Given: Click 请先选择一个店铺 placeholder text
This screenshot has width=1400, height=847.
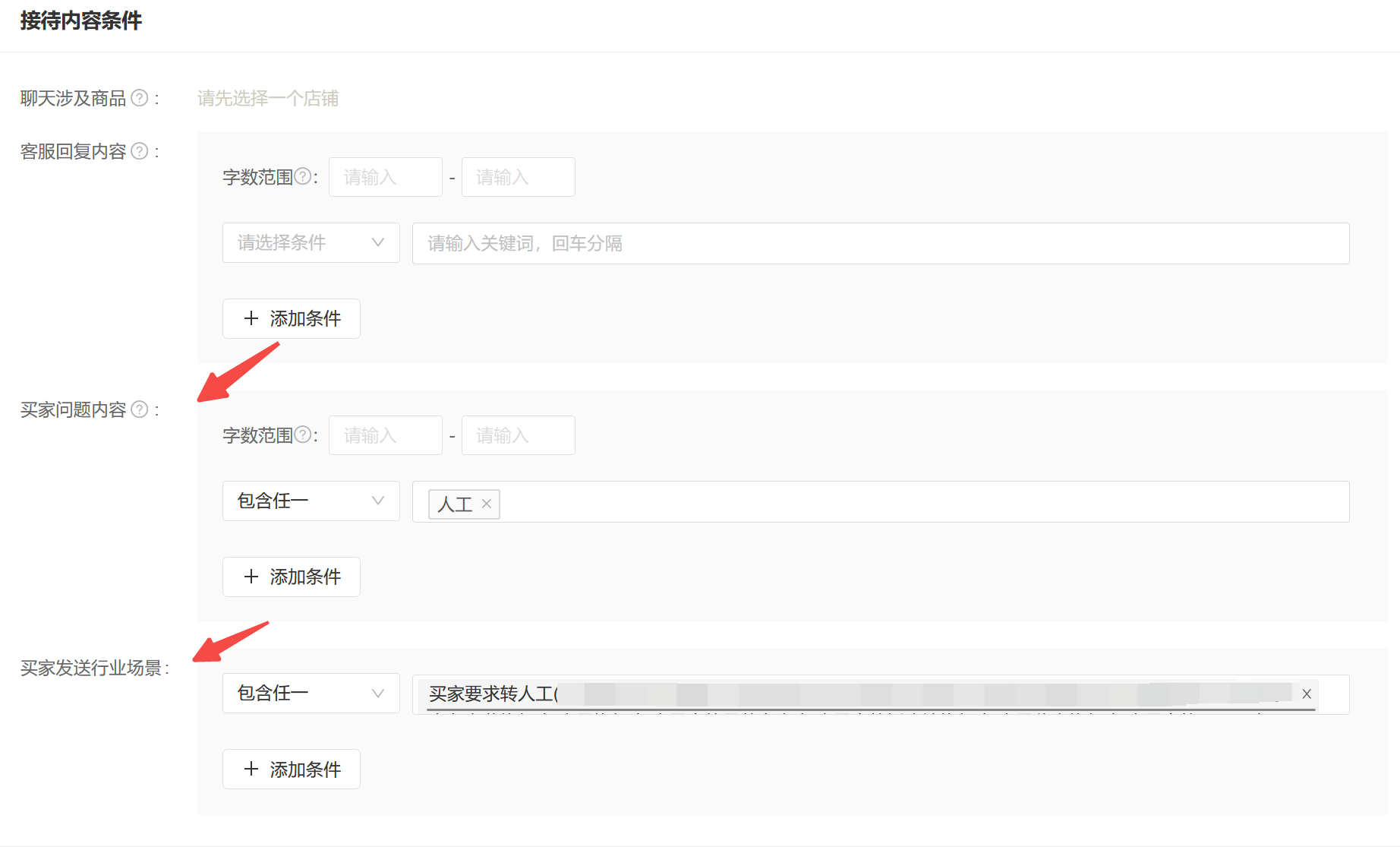Looking at the screenshot, I should point(268,99).
